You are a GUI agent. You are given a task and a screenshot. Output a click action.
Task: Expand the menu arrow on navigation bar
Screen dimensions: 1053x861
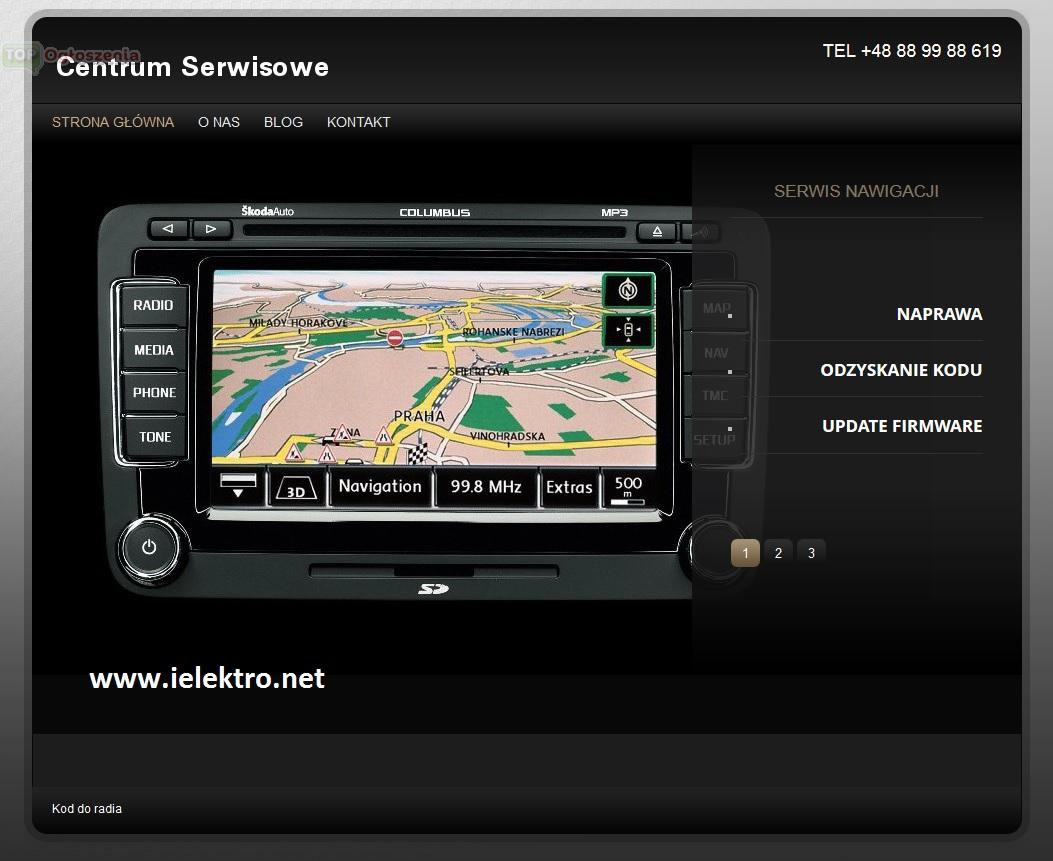[238, 487]
